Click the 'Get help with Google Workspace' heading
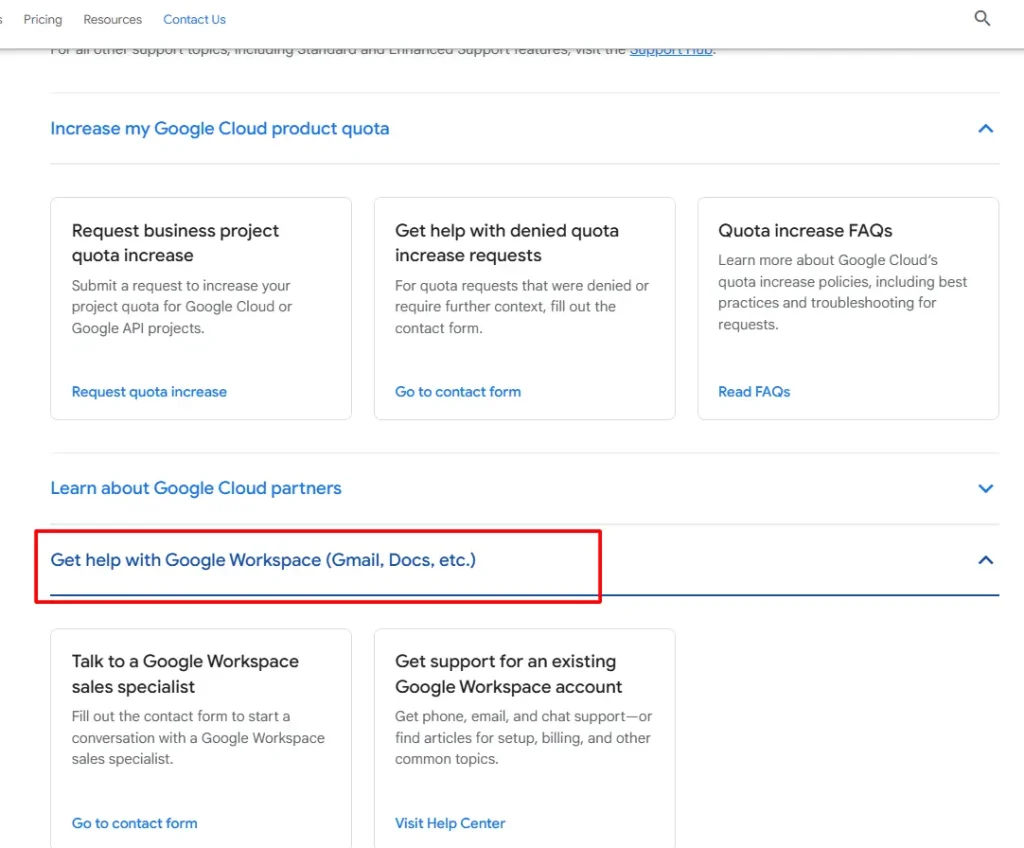The height and width of the screenshot is (848, 1024). click(263, 560)
